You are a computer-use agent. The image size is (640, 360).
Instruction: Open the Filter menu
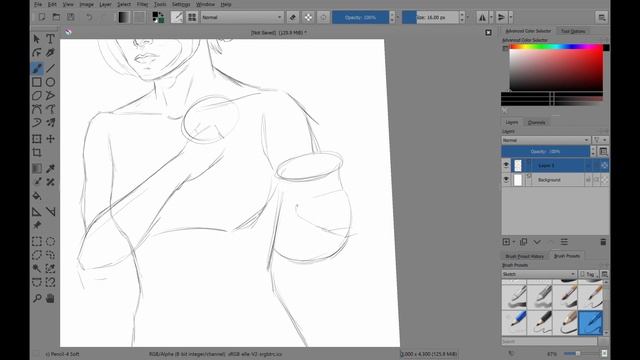142,4
